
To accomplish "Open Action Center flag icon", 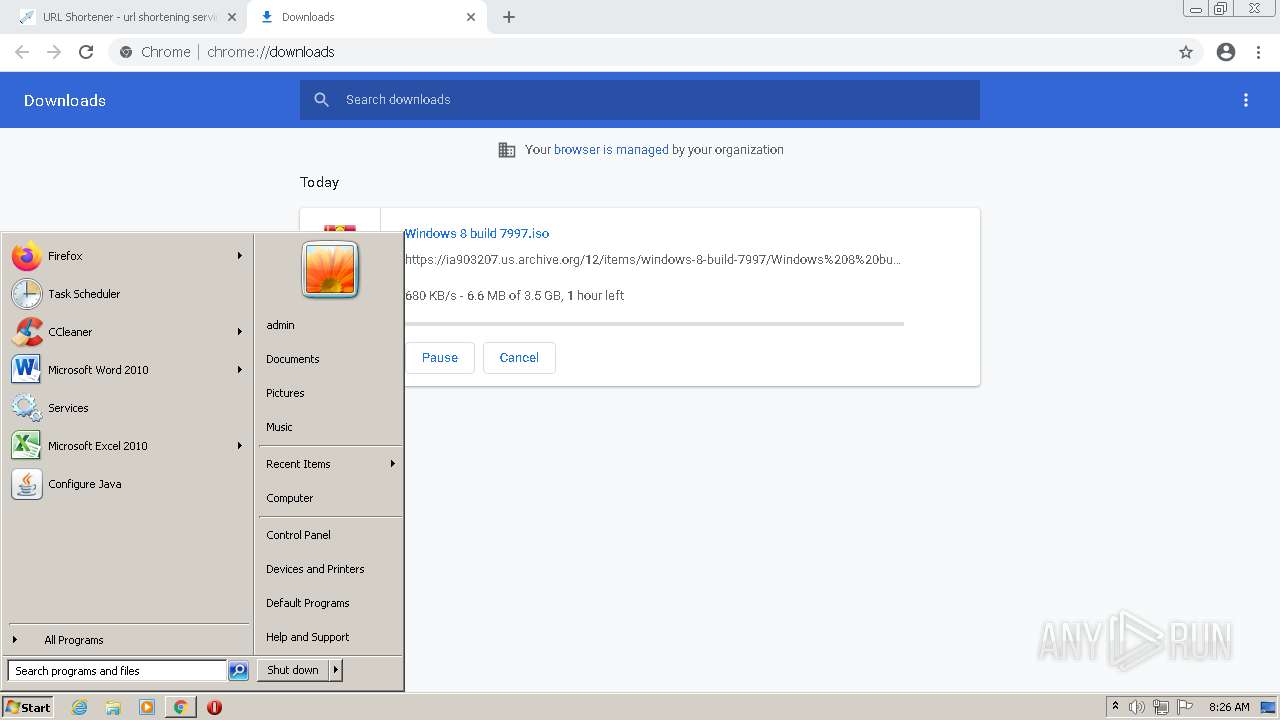I will click(x=1185, y=707).
